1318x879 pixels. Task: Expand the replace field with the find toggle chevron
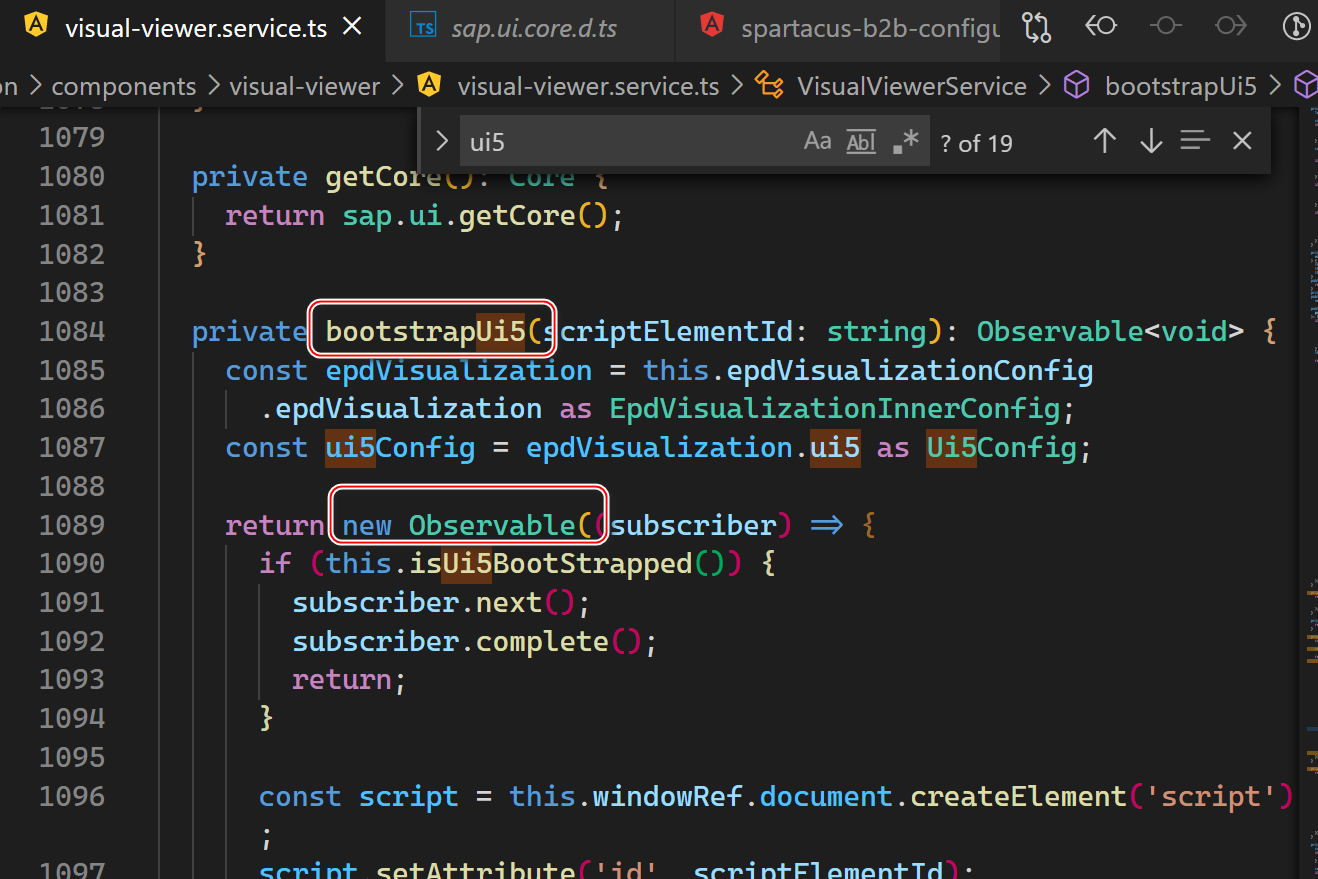tap(442, 141)
